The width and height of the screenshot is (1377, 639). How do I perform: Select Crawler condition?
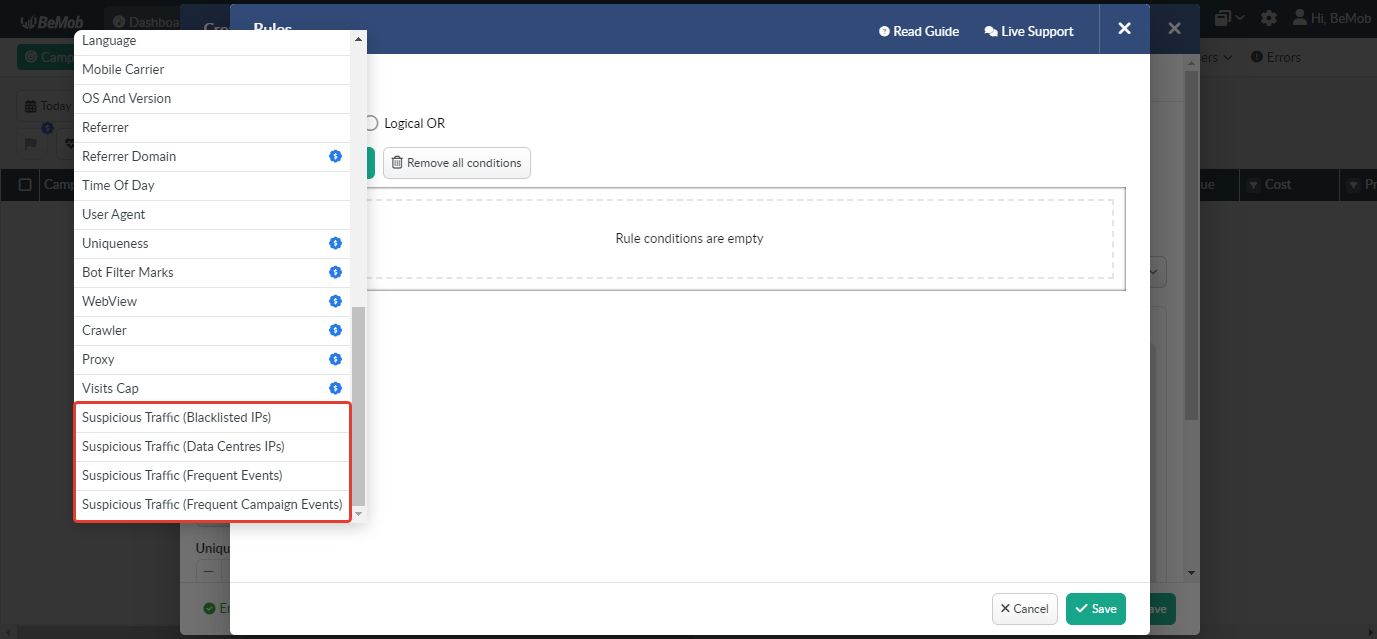coord(212,331)
